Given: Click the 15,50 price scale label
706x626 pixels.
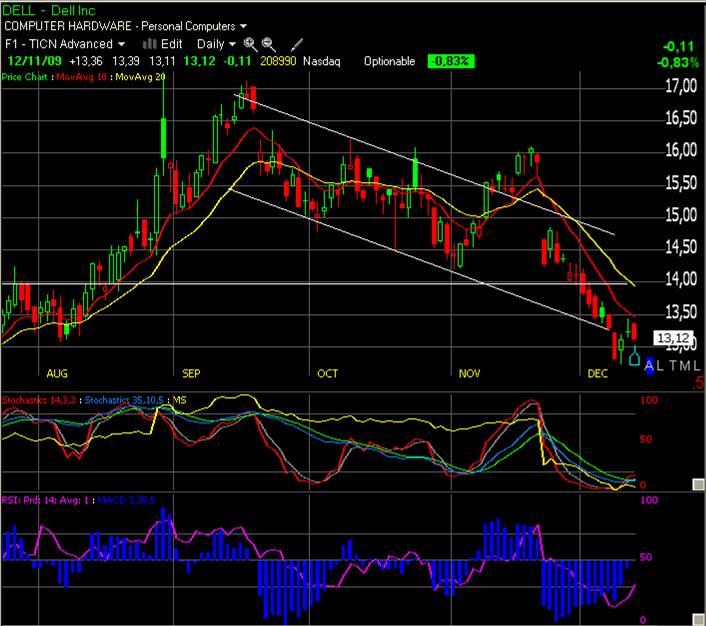Looking at the screenshot, I should pyautogui.click(x=681, y=182).
